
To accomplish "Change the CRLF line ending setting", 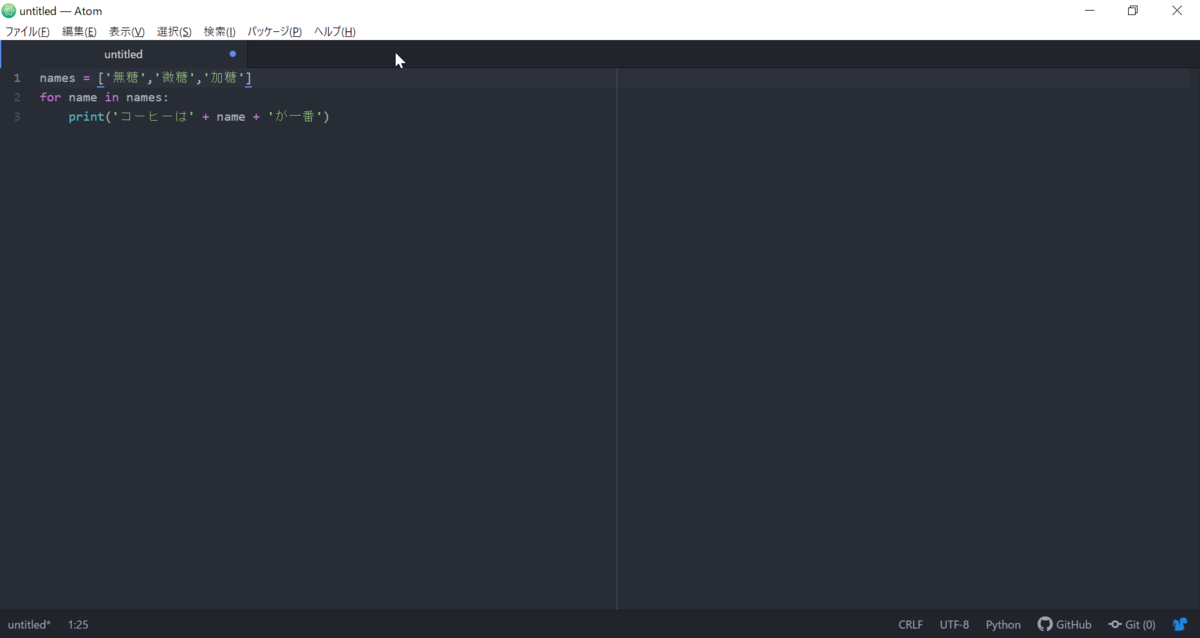I will (x=910, y=624).
